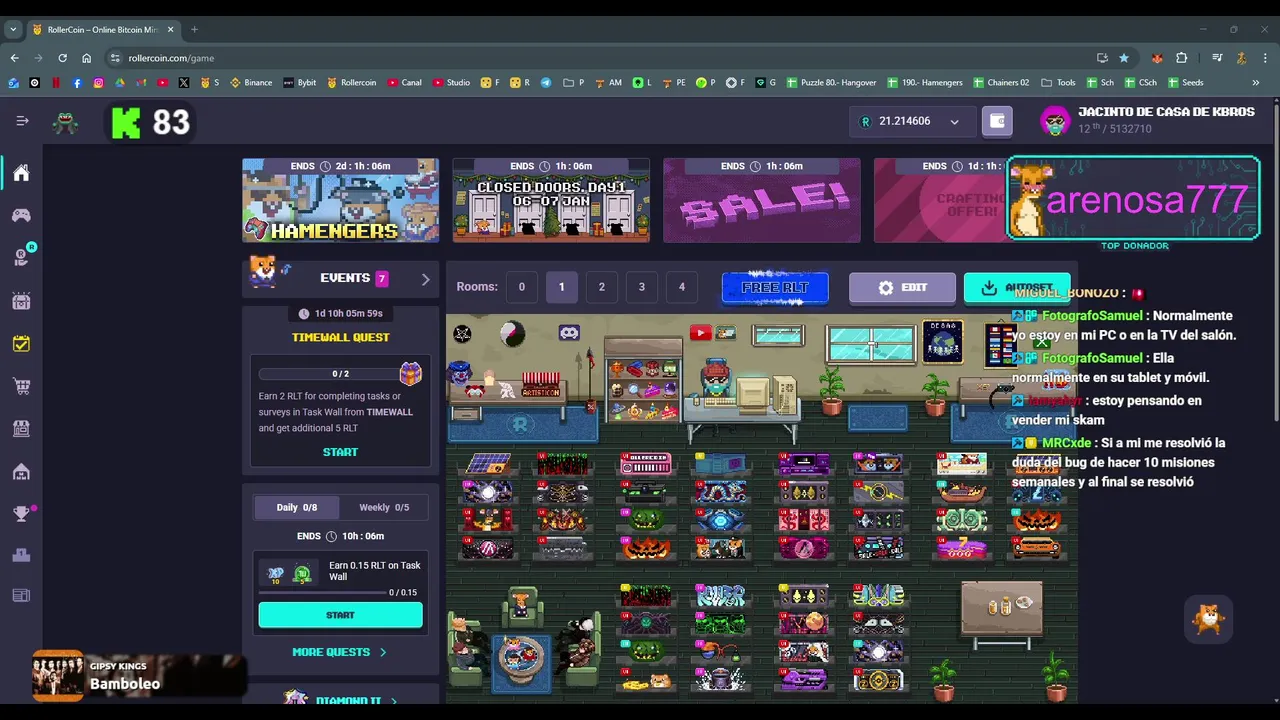Expand the balance currency dropdown
The image size is (1280, 720).
[954, 122]
